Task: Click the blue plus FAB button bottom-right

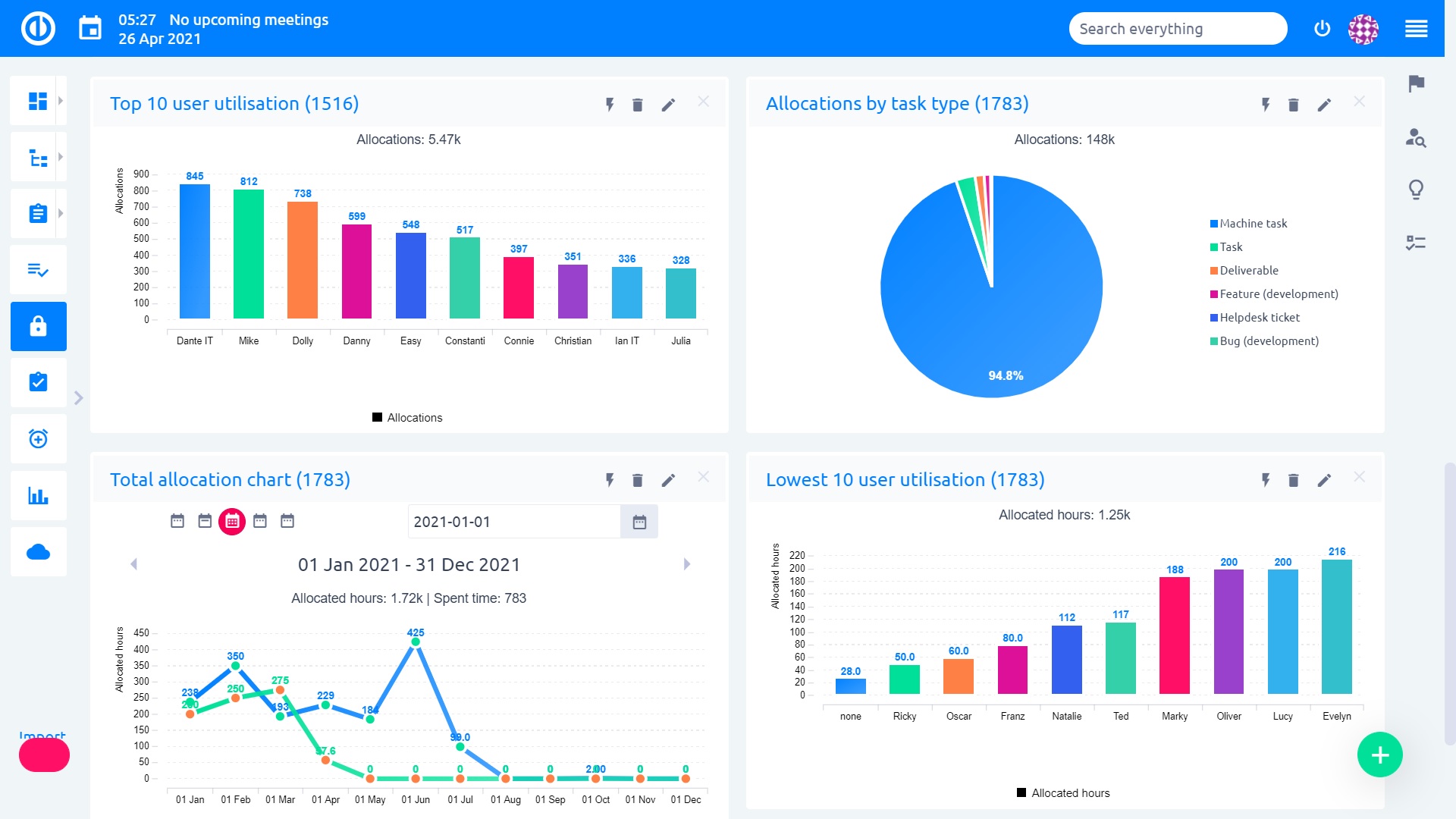Action: coord(1380,755)
